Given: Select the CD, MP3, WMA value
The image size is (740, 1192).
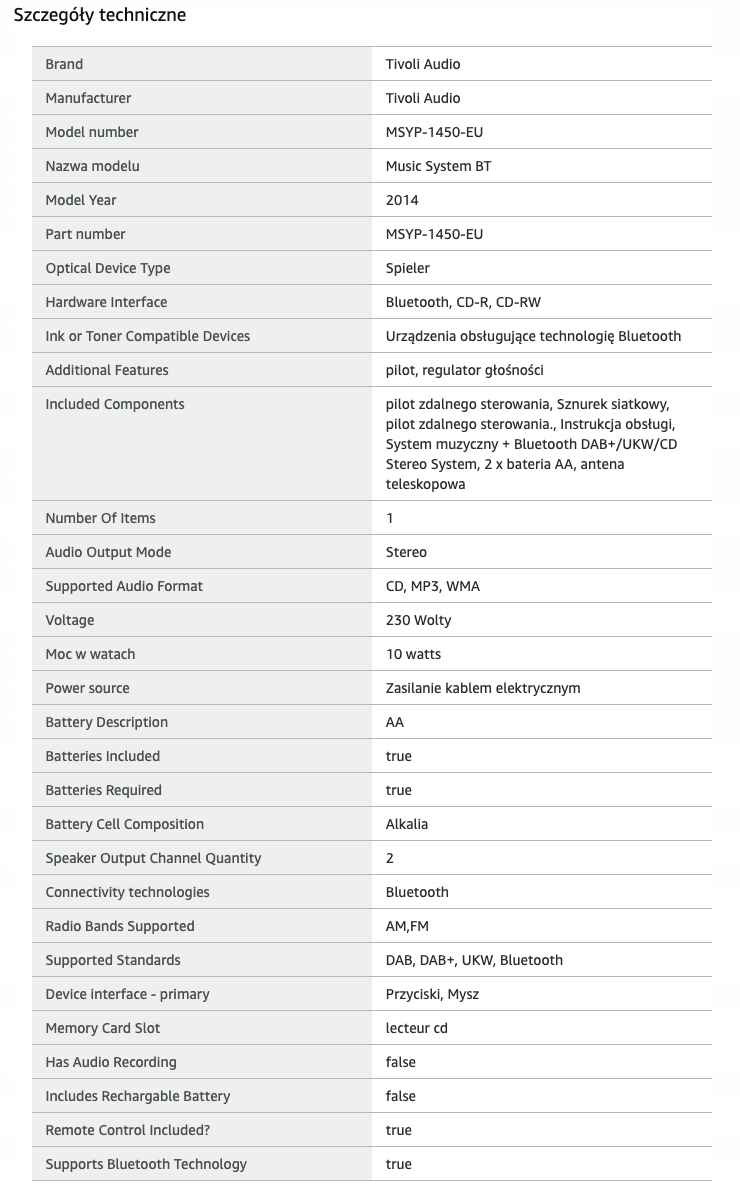Looking at the screenshot, I should 433,586.
